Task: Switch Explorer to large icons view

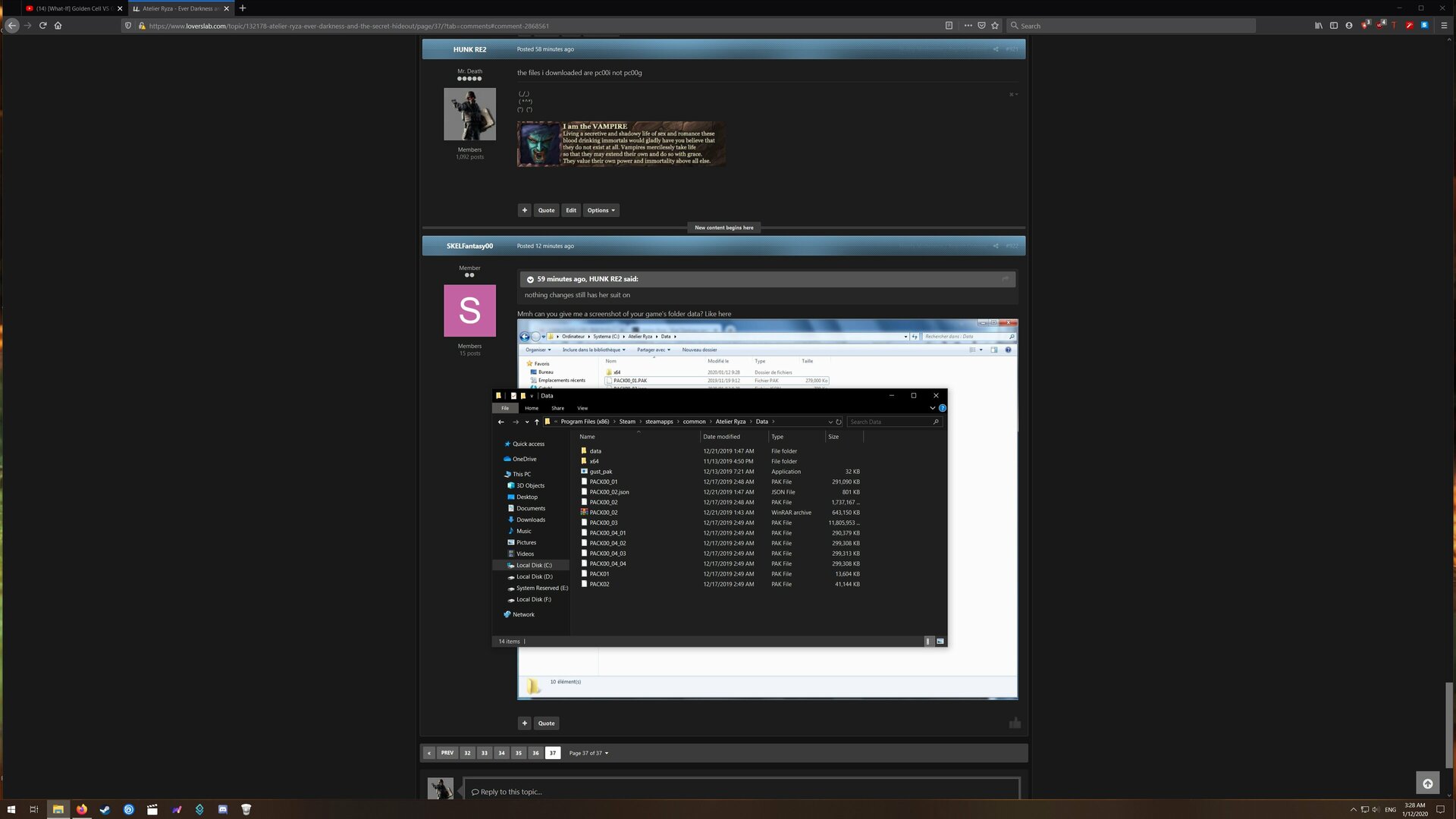Action: click(940, 642)
